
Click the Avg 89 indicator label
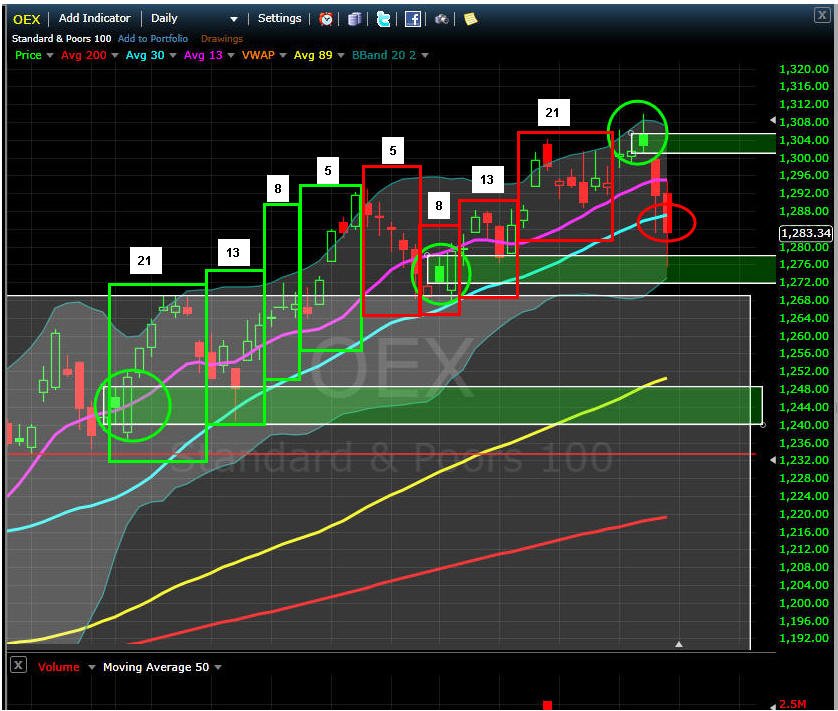tap(313, 55)
